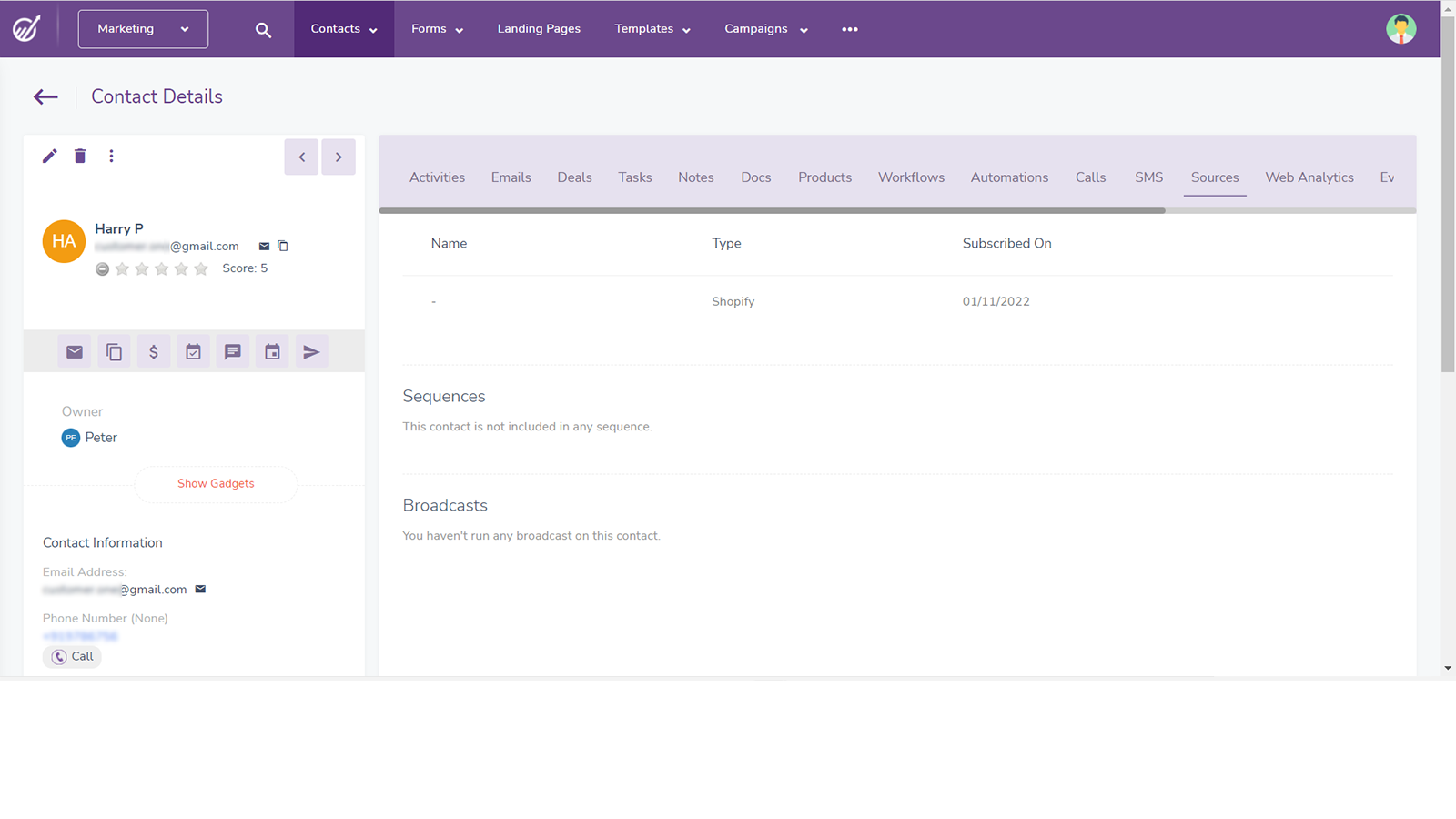
Task: Expand the Campaigns dropdown menu
Action: pyautogui.click(x=765, y=29)
